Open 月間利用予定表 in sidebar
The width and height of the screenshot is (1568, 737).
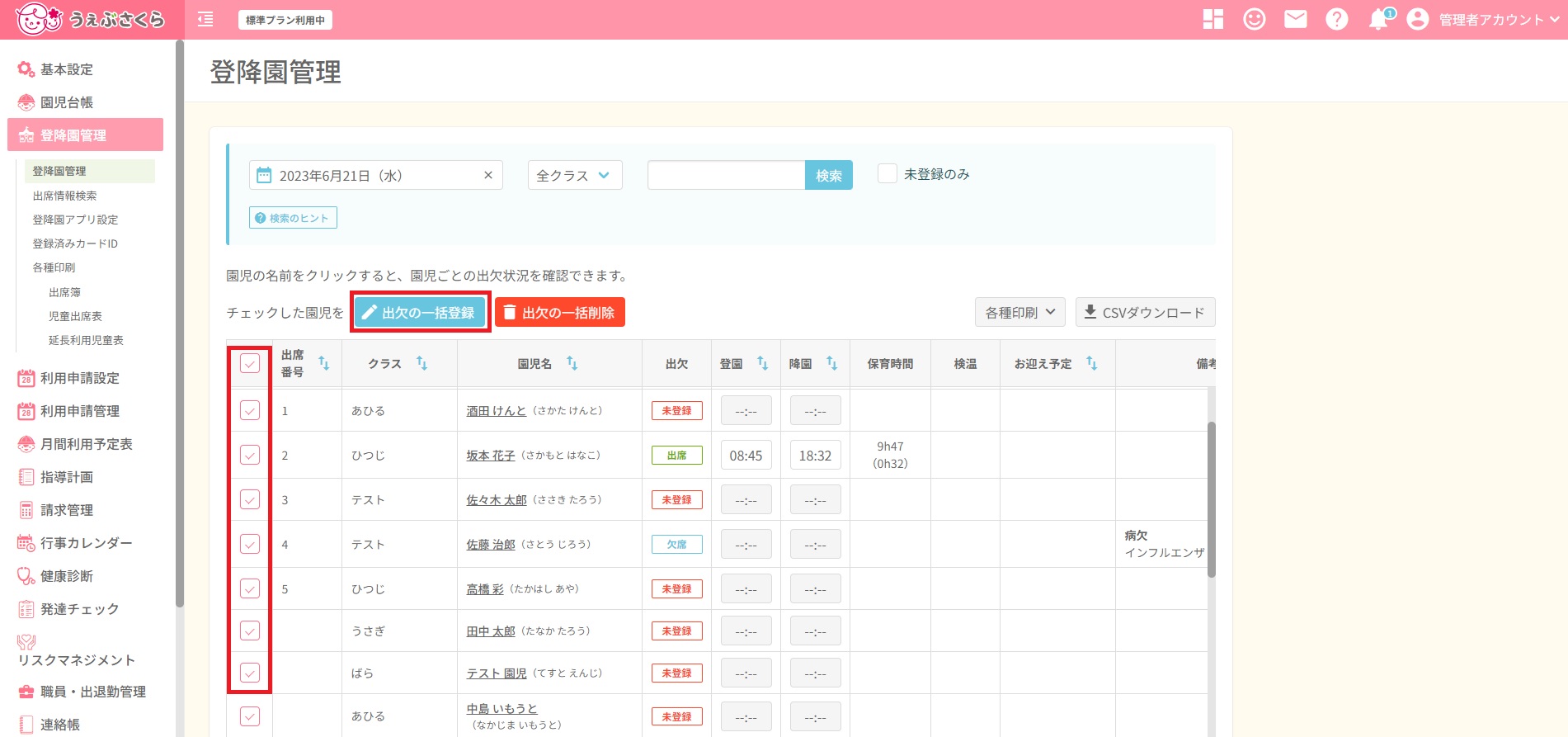point(87,444)
